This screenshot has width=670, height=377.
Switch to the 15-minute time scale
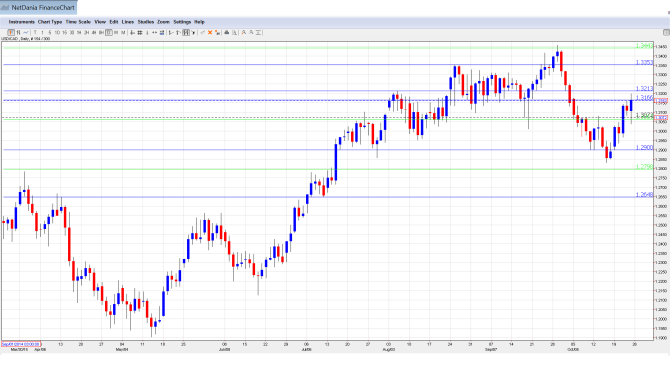click(65, 32)
